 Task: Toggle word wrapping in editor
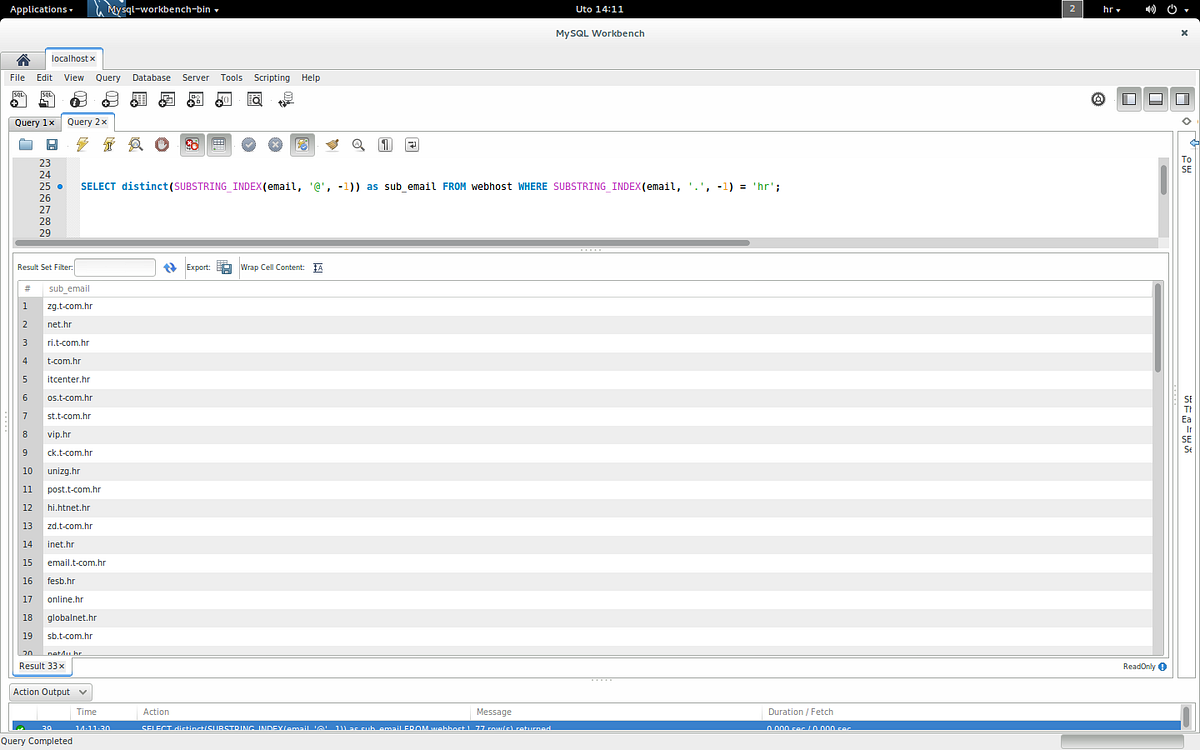(x=412, y=145)
